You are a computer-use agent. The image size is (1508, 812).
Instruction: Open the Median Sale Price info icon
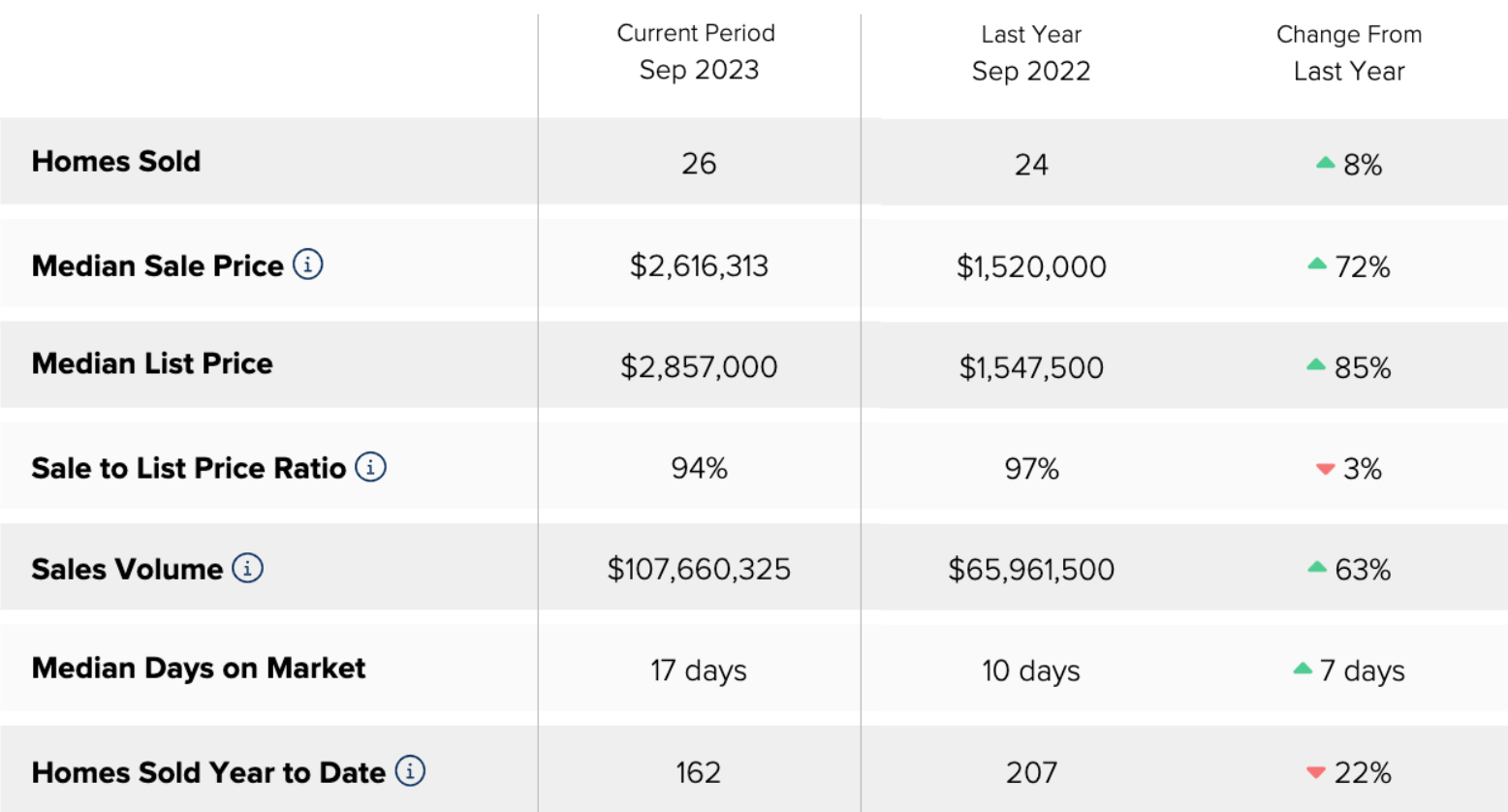[308, 265]
